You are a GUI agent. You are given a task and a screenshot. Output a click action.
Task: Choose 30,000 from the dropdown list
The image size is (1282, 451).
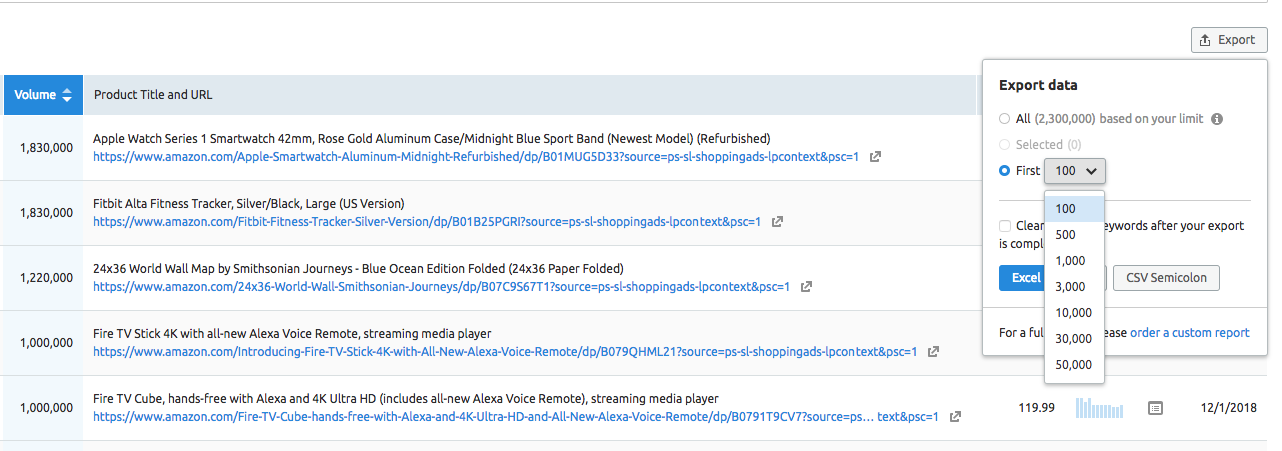pyautogui.click(x=1074, y=339)
